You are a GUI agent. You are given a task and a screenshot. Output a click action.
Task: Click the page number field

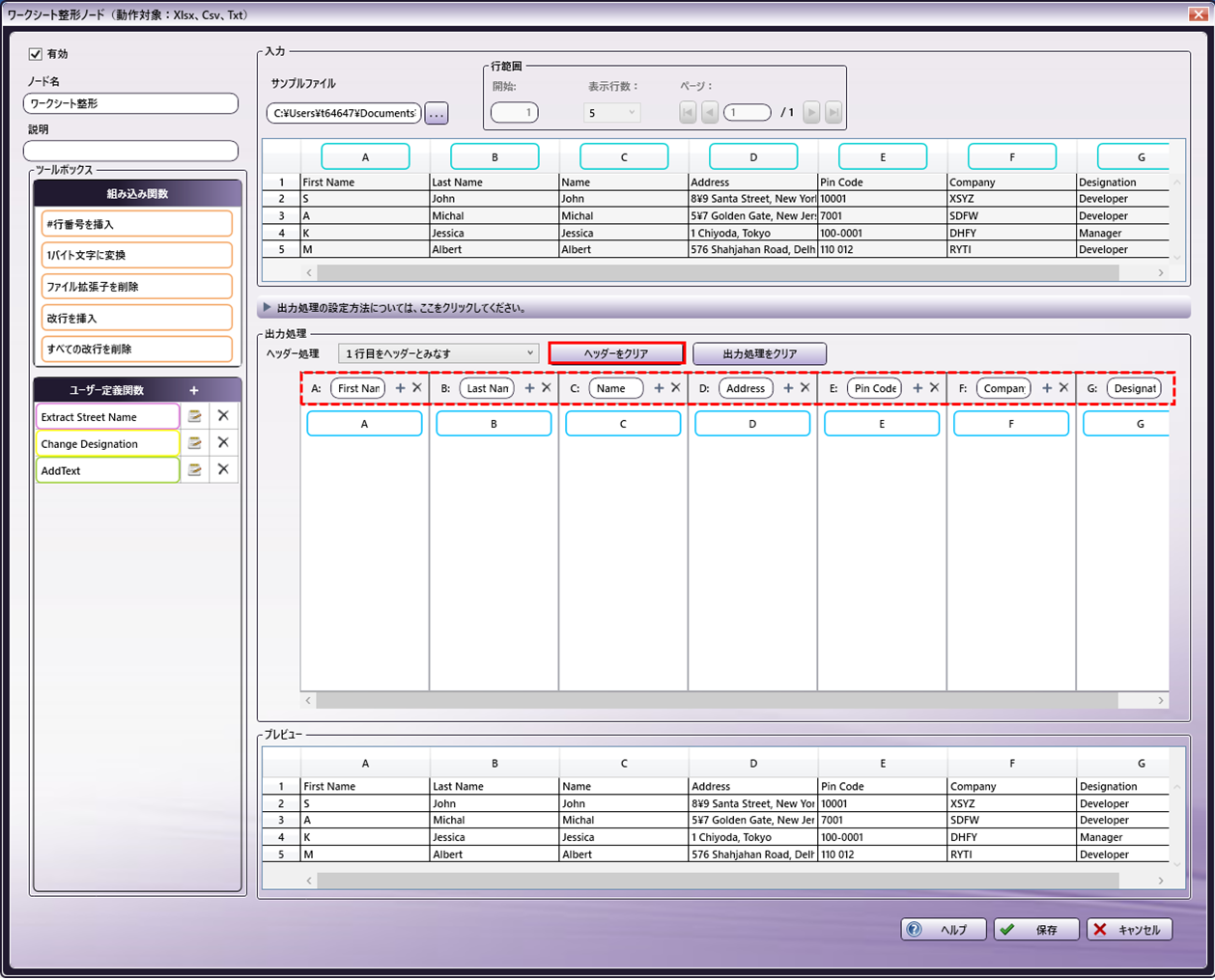[x=747, y=112]
